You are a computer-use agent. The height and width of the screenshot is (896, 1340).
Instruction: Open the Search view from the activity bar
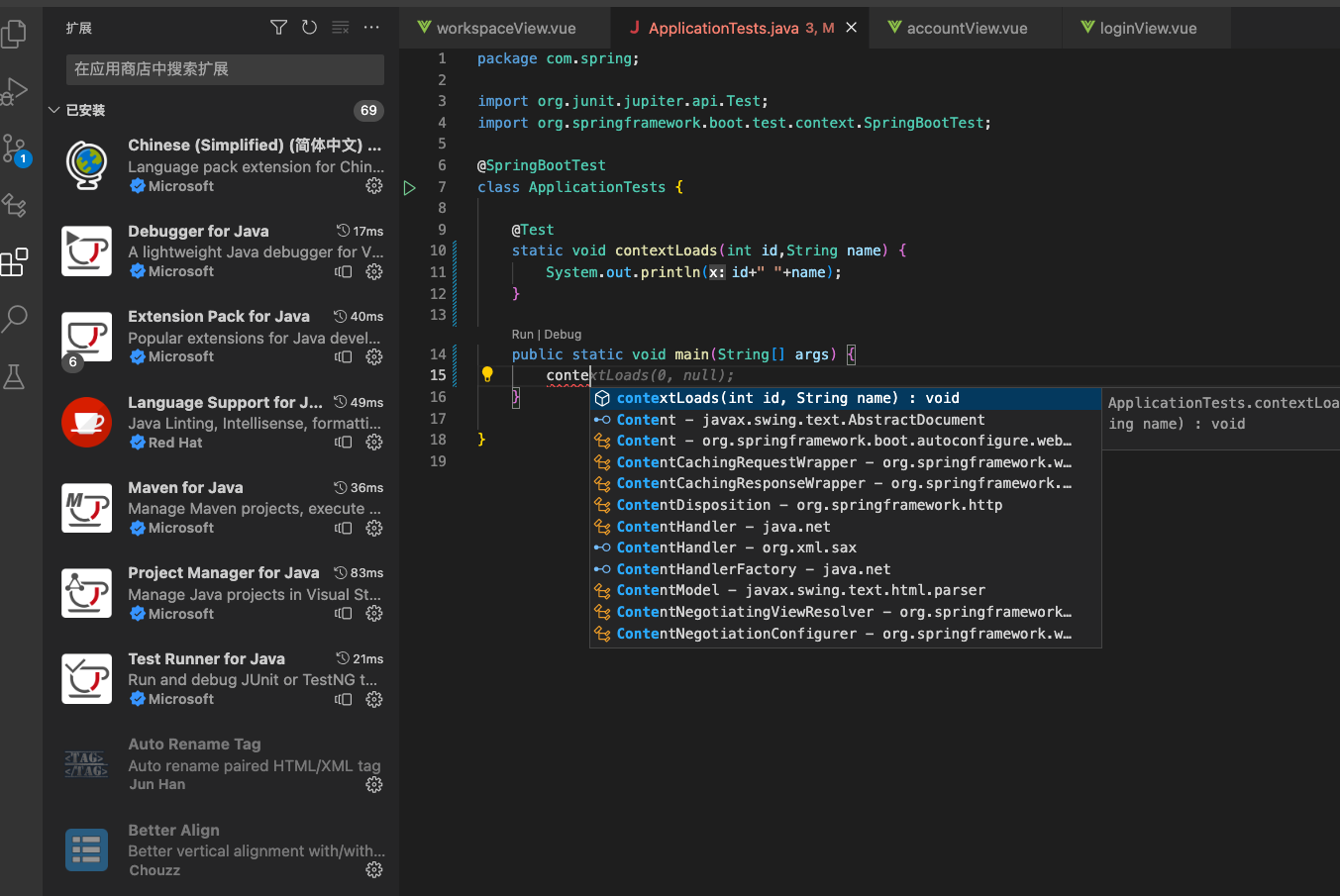(14, 319)
